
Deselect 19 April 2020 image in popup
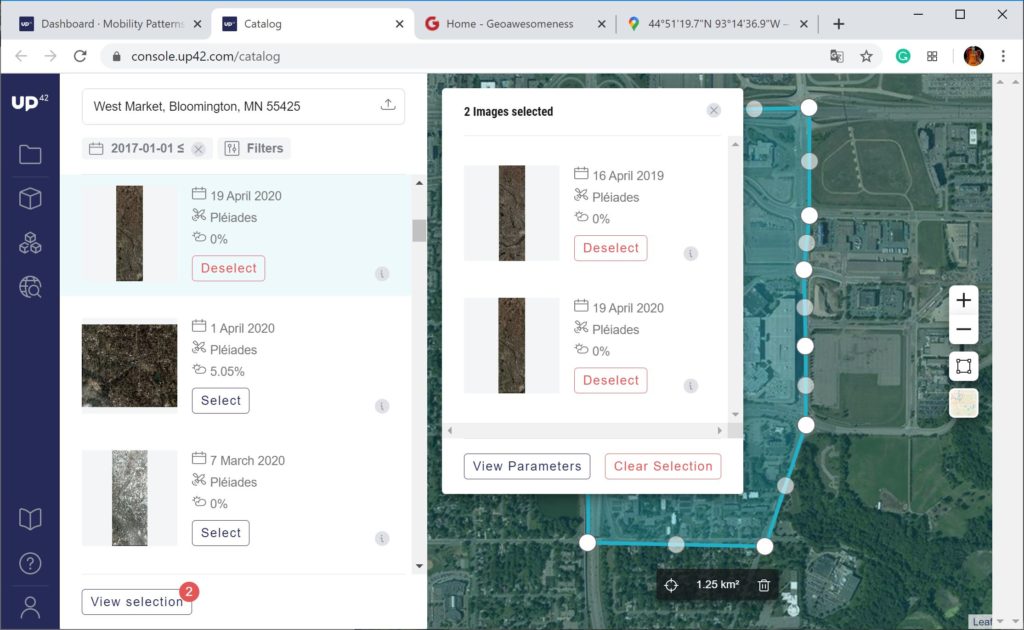click(x=611, y=381)
